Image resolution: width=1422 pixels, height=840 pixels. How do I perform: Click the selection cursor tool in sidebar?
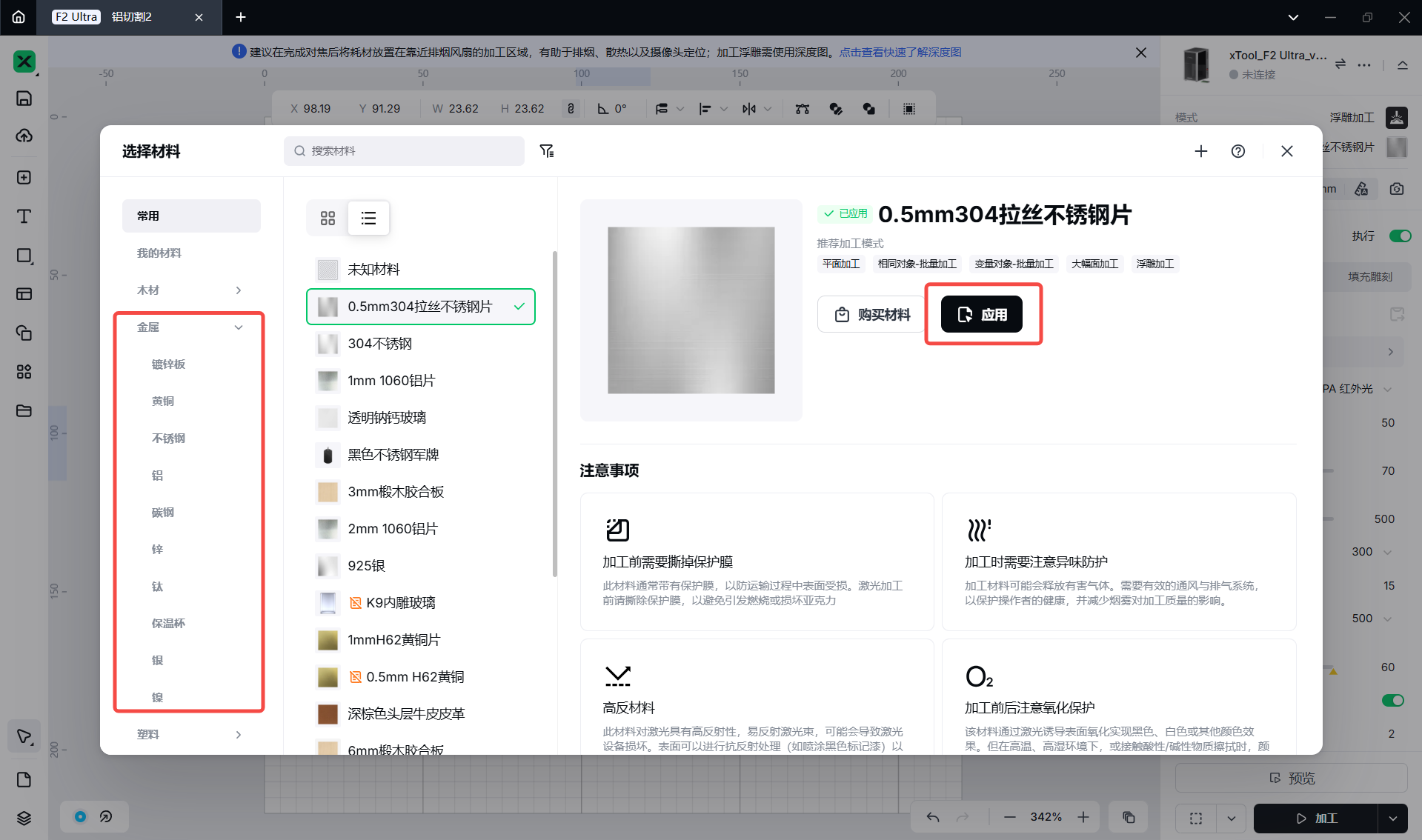(x=24, y=736)
